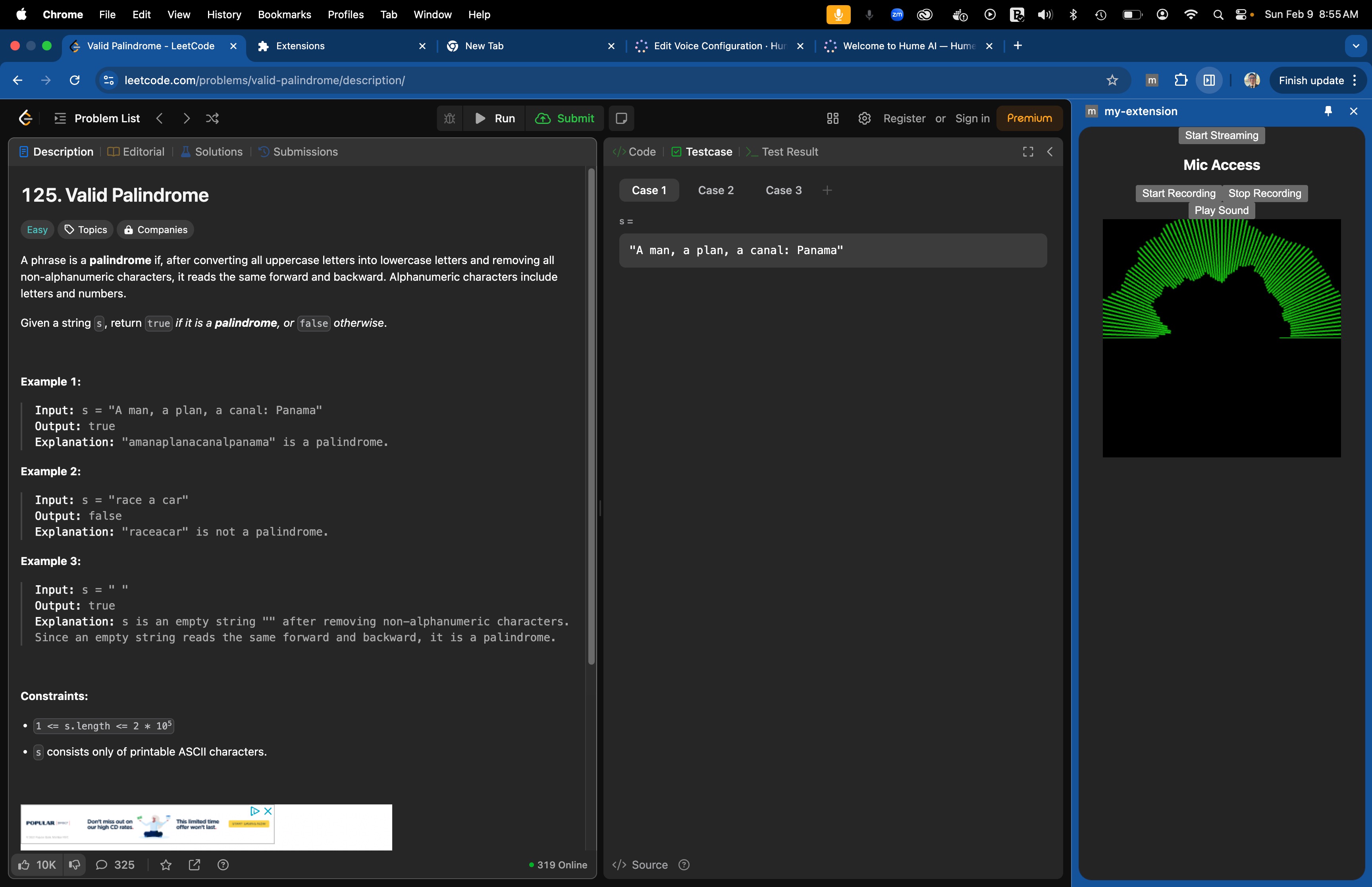1372x887 pixels.
Task: Pin the my-extension side panel
Action: pos(1328,111)
